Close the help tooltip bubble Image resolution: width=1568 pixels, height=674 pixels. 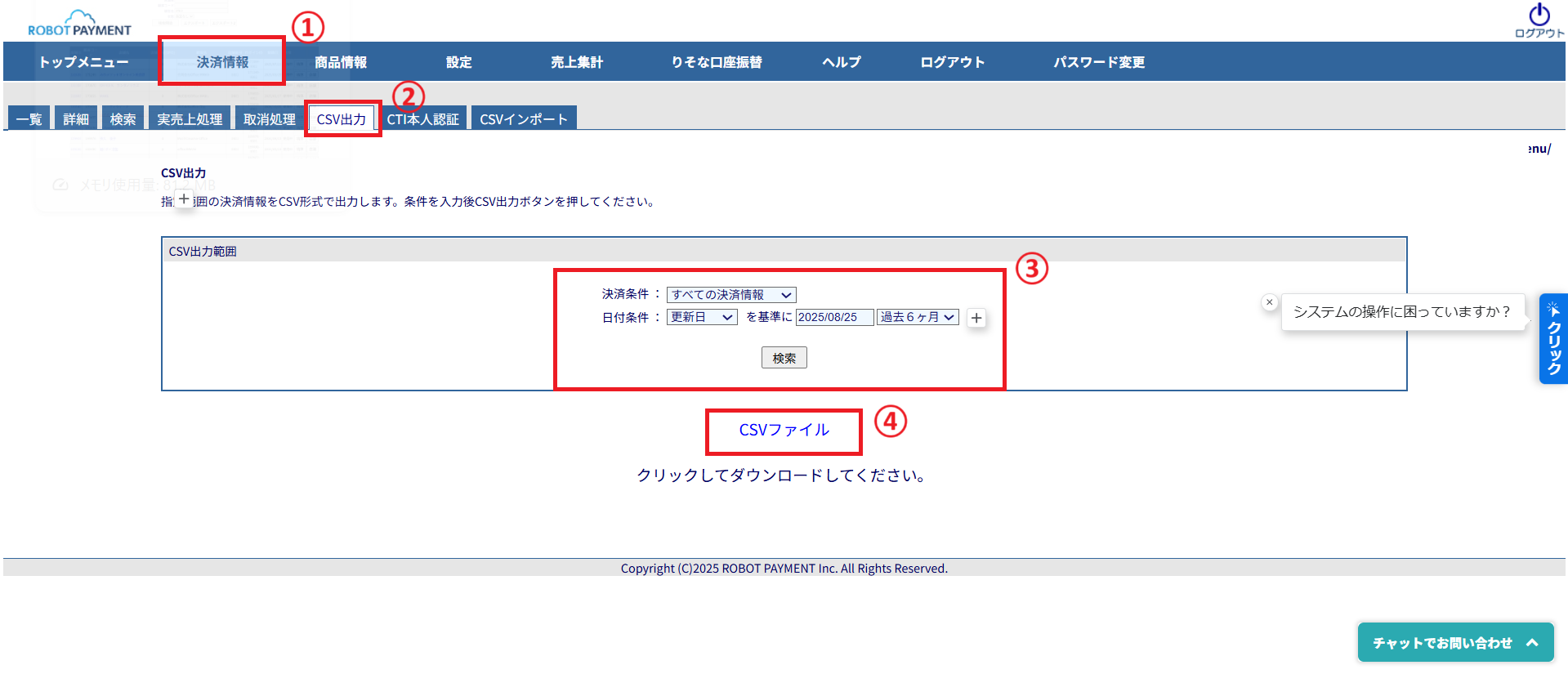[1269, 302]
